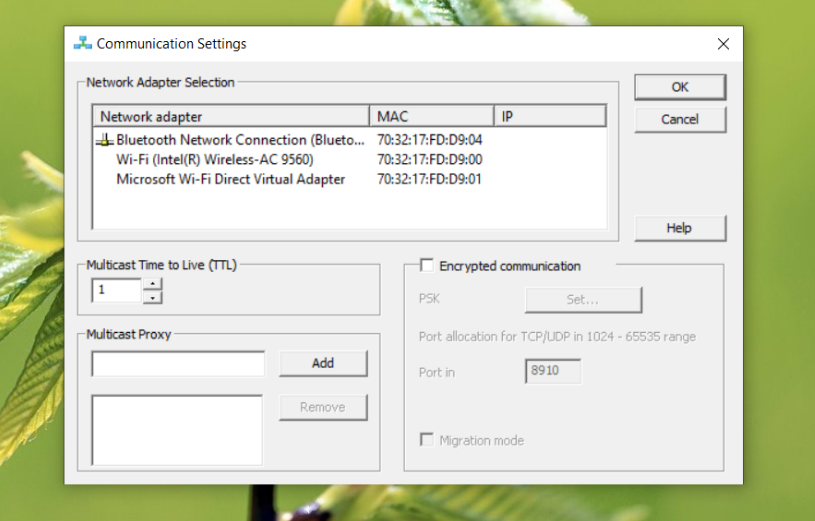Click MAC address 70:32:17:FD:D9:00

point(429,160)
